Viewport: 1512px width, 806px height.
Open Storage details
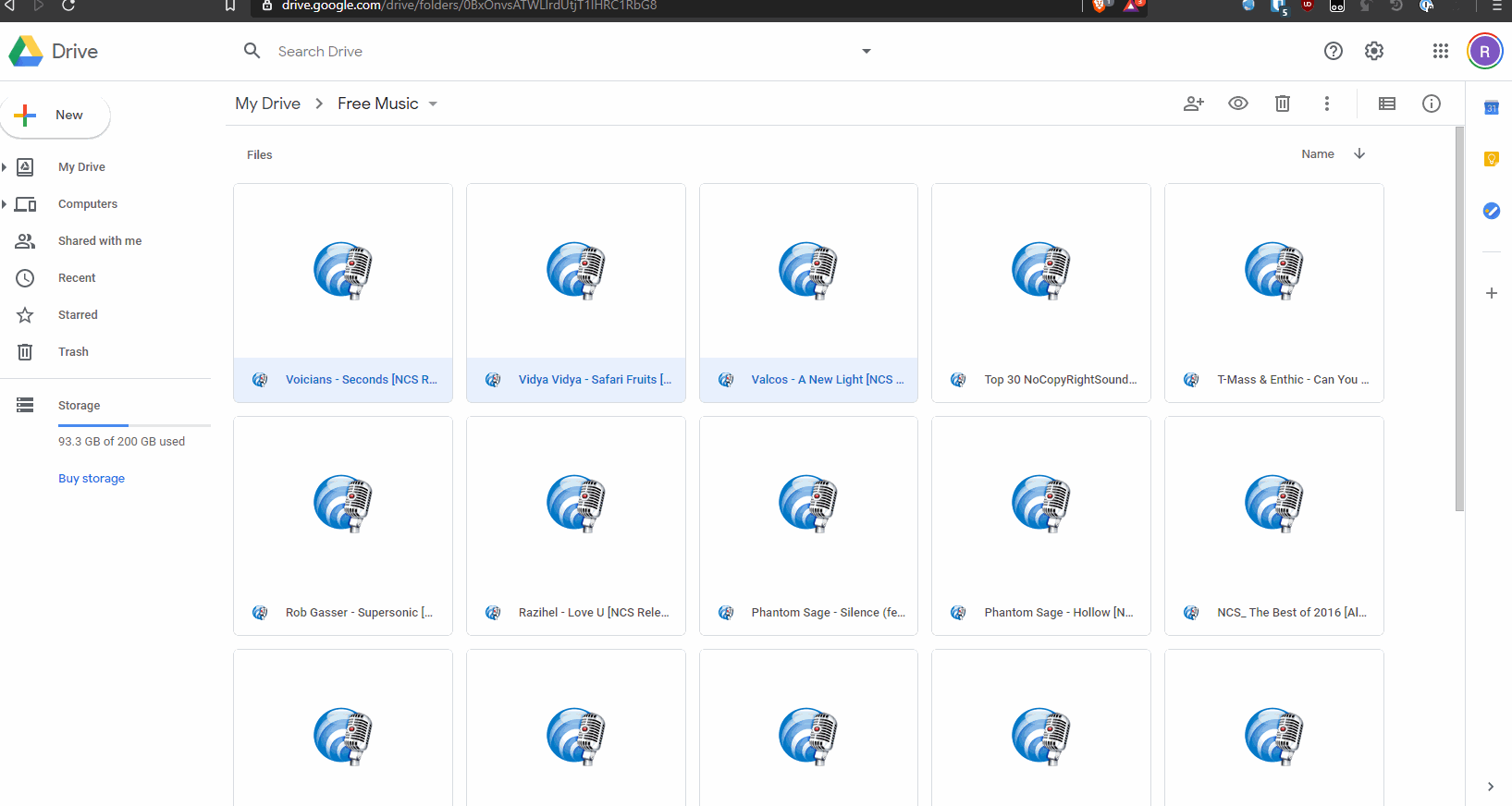79,405
